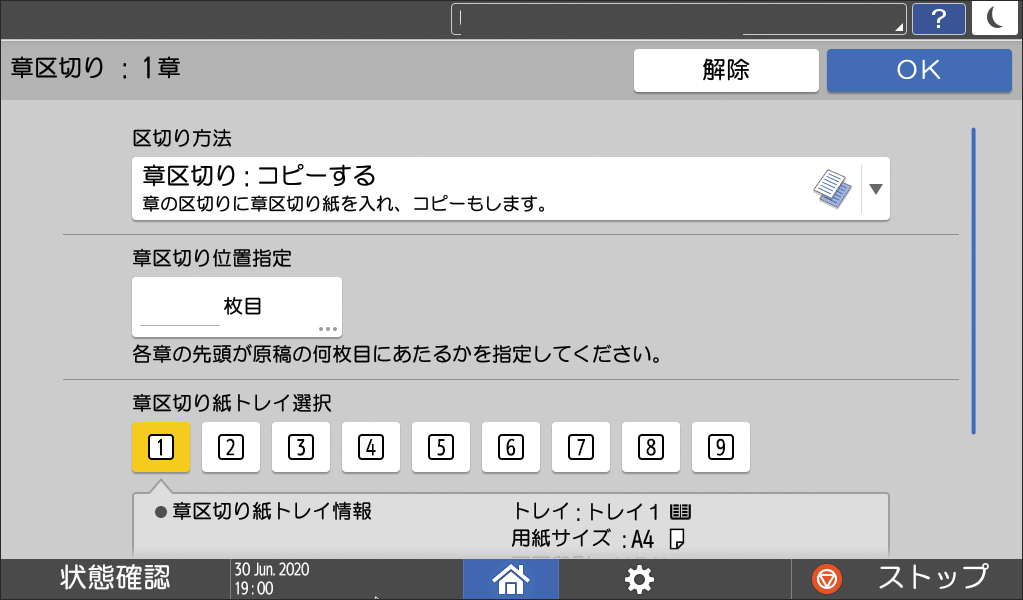Open help using the question mark icon

938,18
